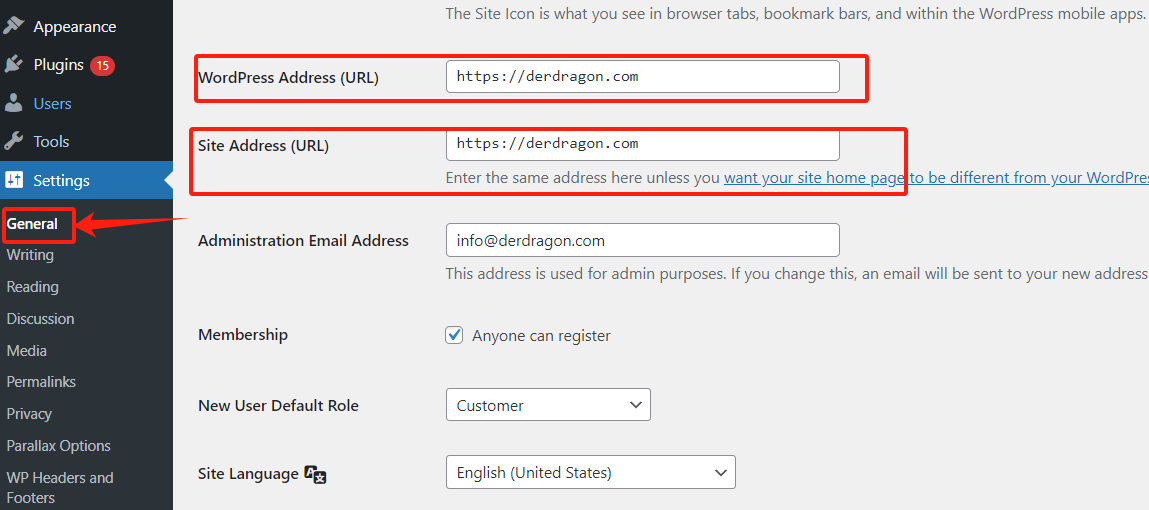Go to Media settings
This screenshot has height=510, width=1149.
tap(26, 351)
